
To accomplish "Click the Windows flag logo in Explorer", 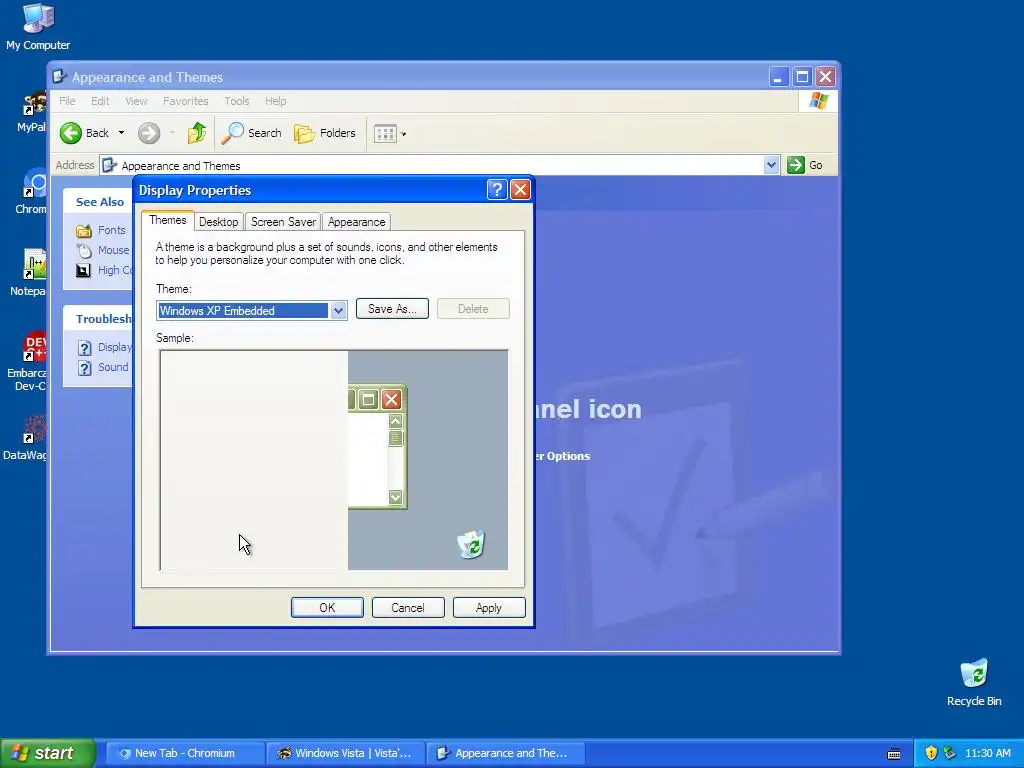I will 818,101.
